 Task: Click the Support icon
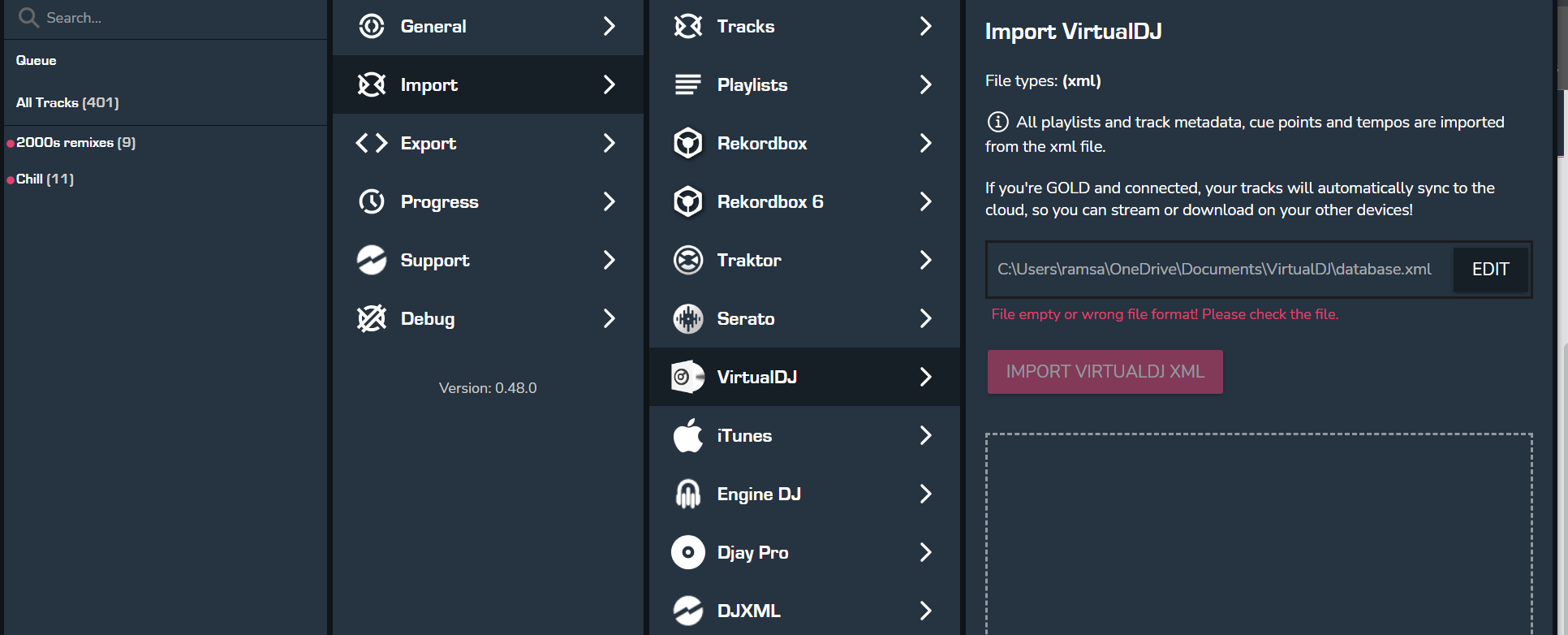[372, 260]
